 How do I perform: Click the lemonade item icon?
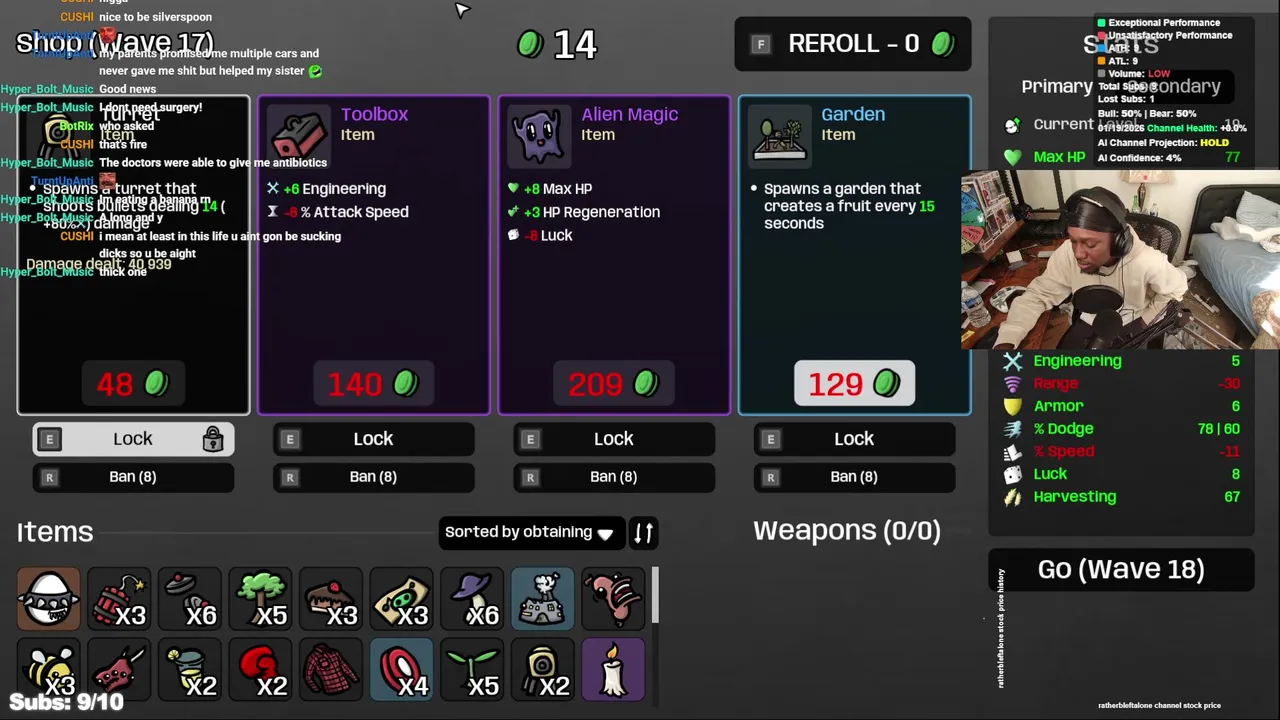click(x=190, y=669)
